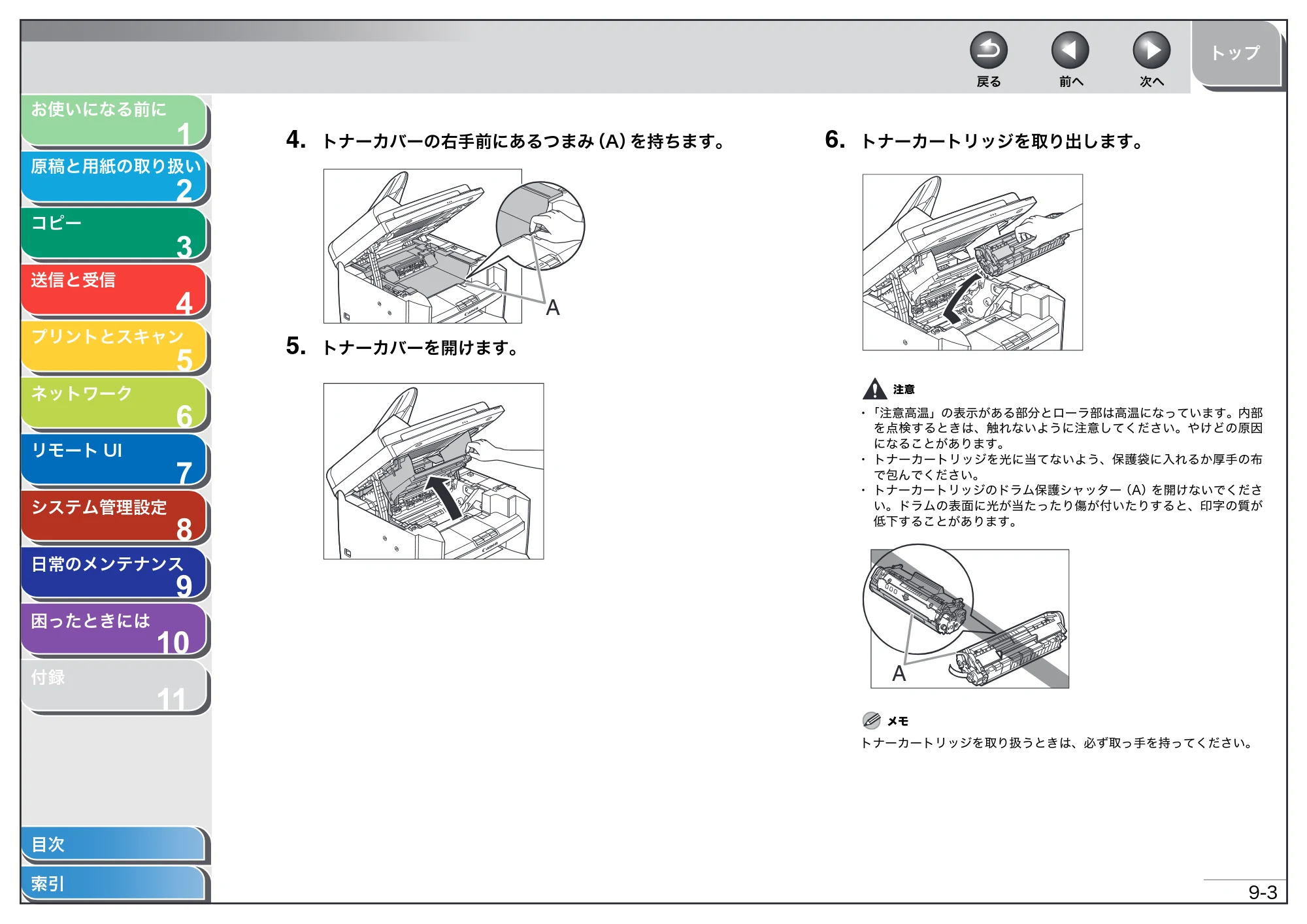Viewport: 1307px width, 924px height.
Task: Click the caution bullet about 注意高温
Action: [x=1063, y=428]
